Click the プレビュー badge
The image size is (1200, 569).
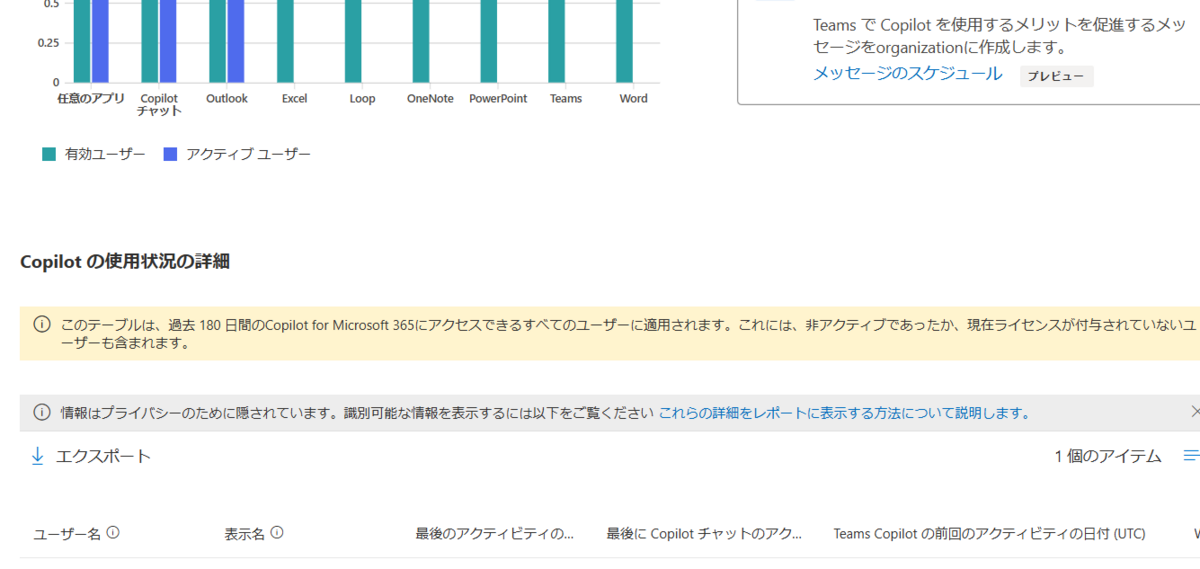[x=1057, y=76]
